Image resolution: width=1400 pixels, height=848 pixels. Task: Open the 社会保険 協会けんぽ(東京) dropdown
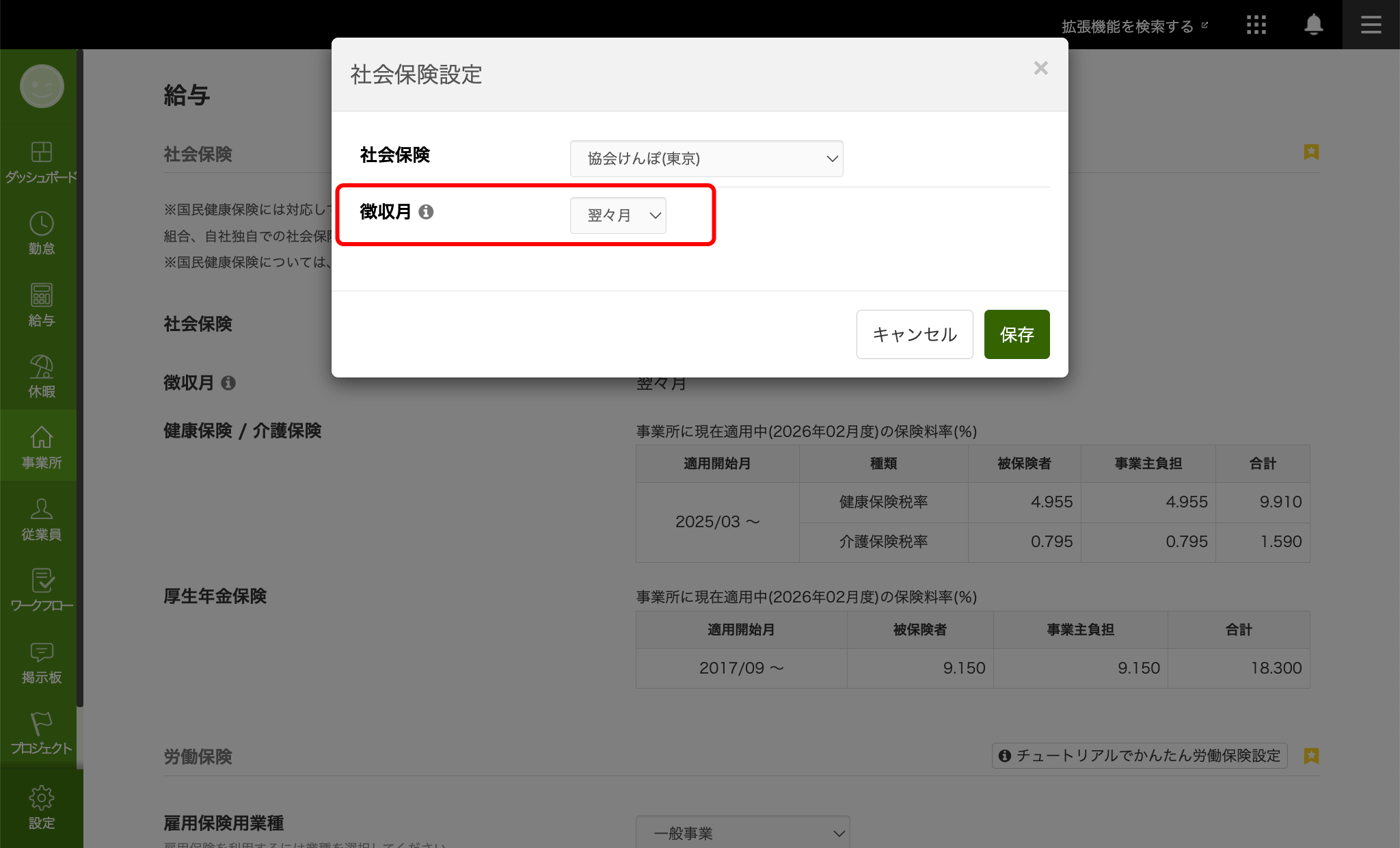pos(706,159)
